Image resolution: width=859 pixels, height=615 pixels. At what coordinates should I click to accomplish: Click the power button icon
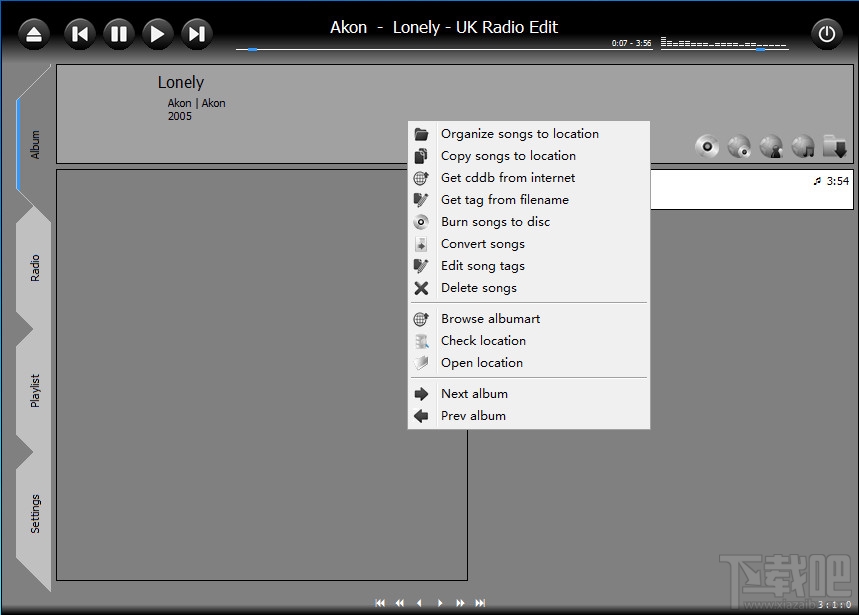click(826, 34)
